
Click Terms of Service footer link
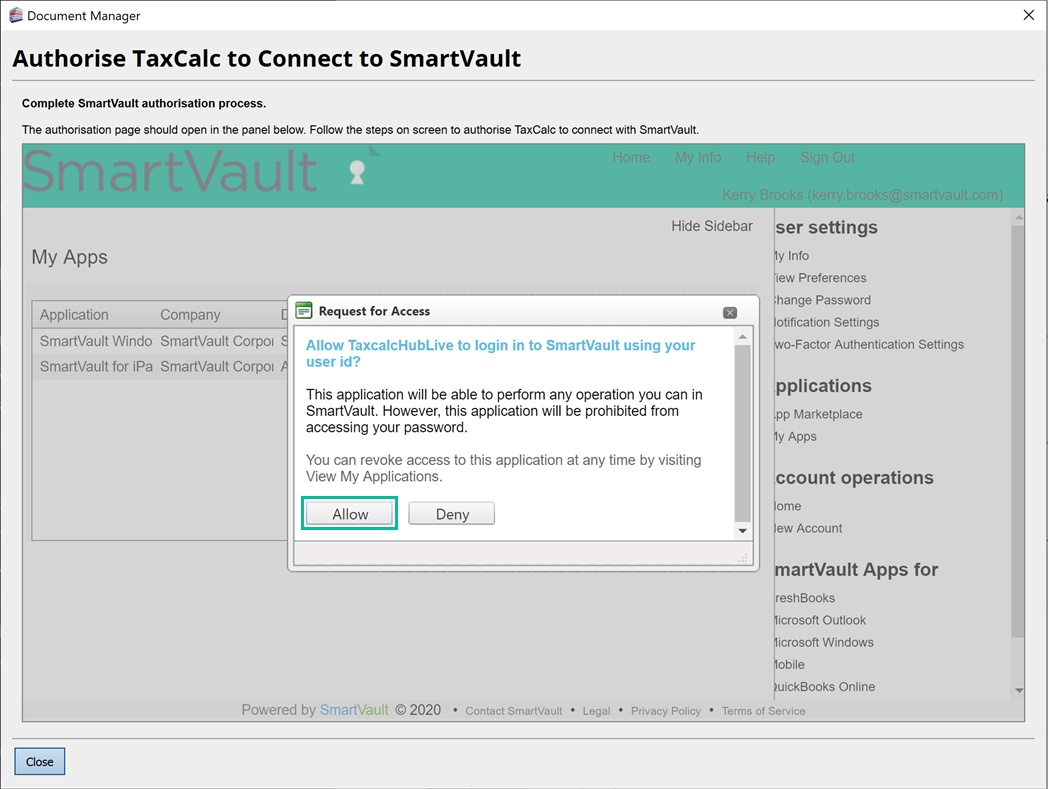[x=763, y=711]
